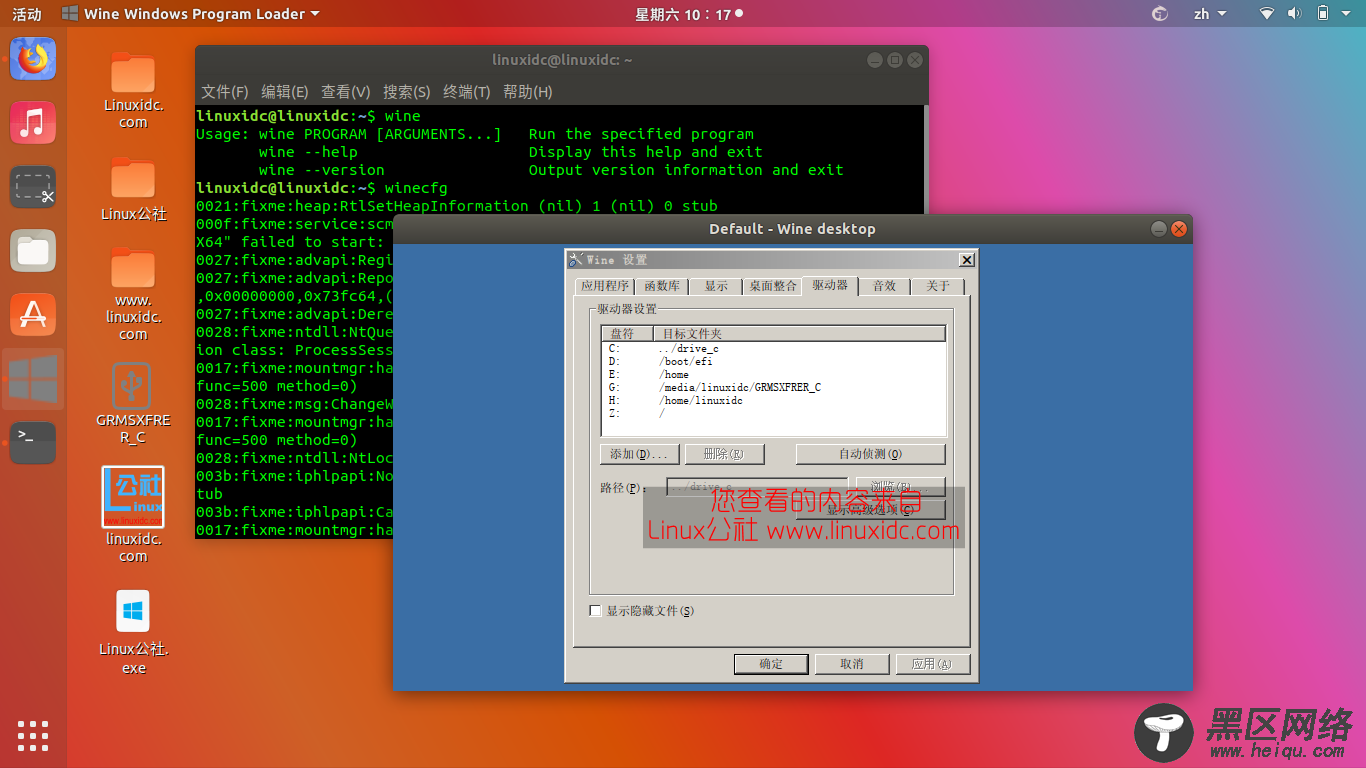Switch to the 音效 tab
Screen dimensions: 1366x768
(x=884, y=286)
